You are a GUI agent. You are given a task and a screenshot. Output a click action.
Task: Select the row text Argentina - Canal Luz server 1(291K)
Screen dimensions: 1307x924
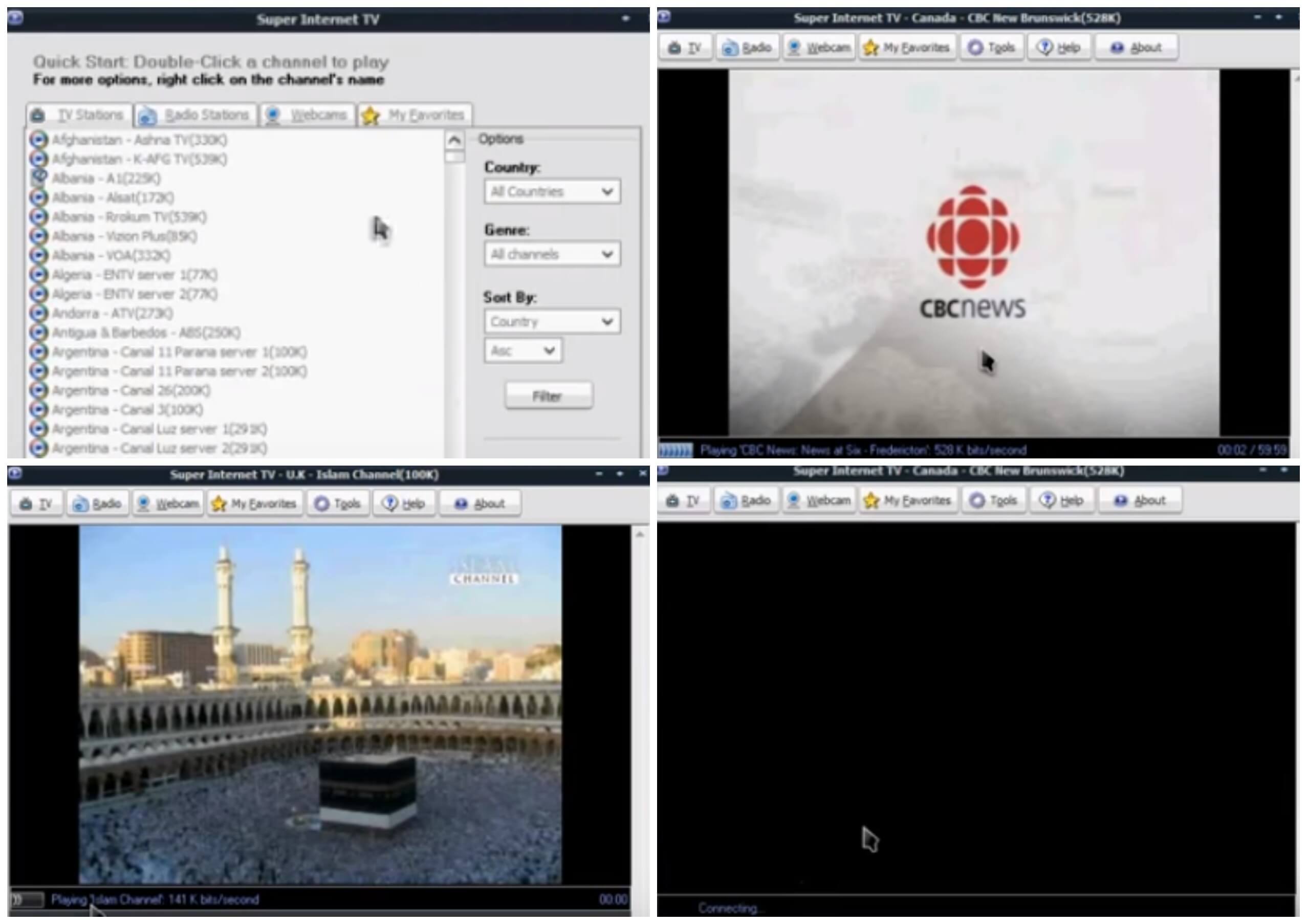click(x=159, y=429)
